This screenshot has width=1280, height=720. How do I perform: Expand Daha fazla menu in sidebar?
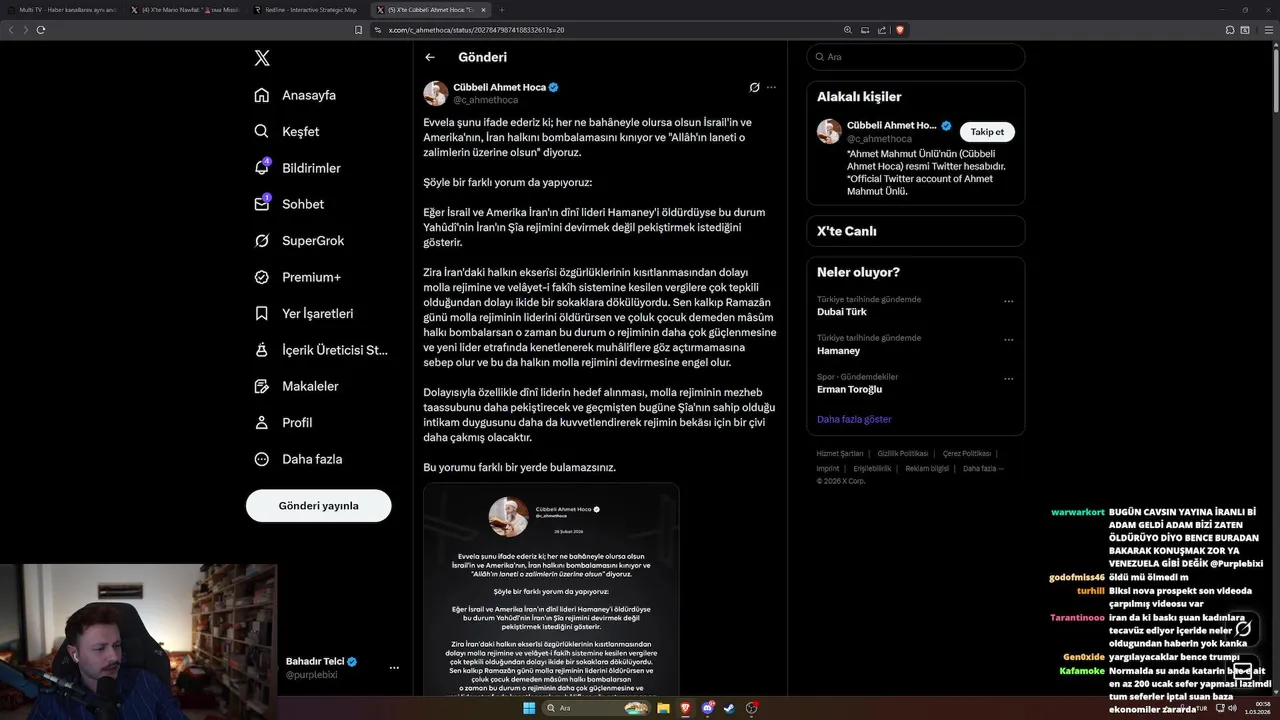pyautogui.click(x=298, y=459)
